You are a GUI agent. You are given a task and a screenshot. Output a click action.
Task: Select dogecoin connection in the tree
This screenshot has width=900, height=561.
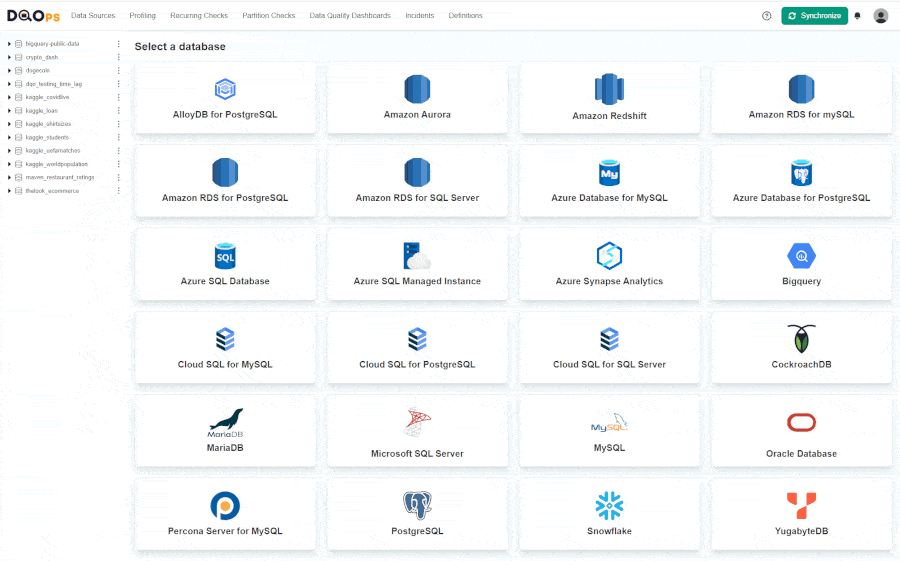(x=37, y=71)
